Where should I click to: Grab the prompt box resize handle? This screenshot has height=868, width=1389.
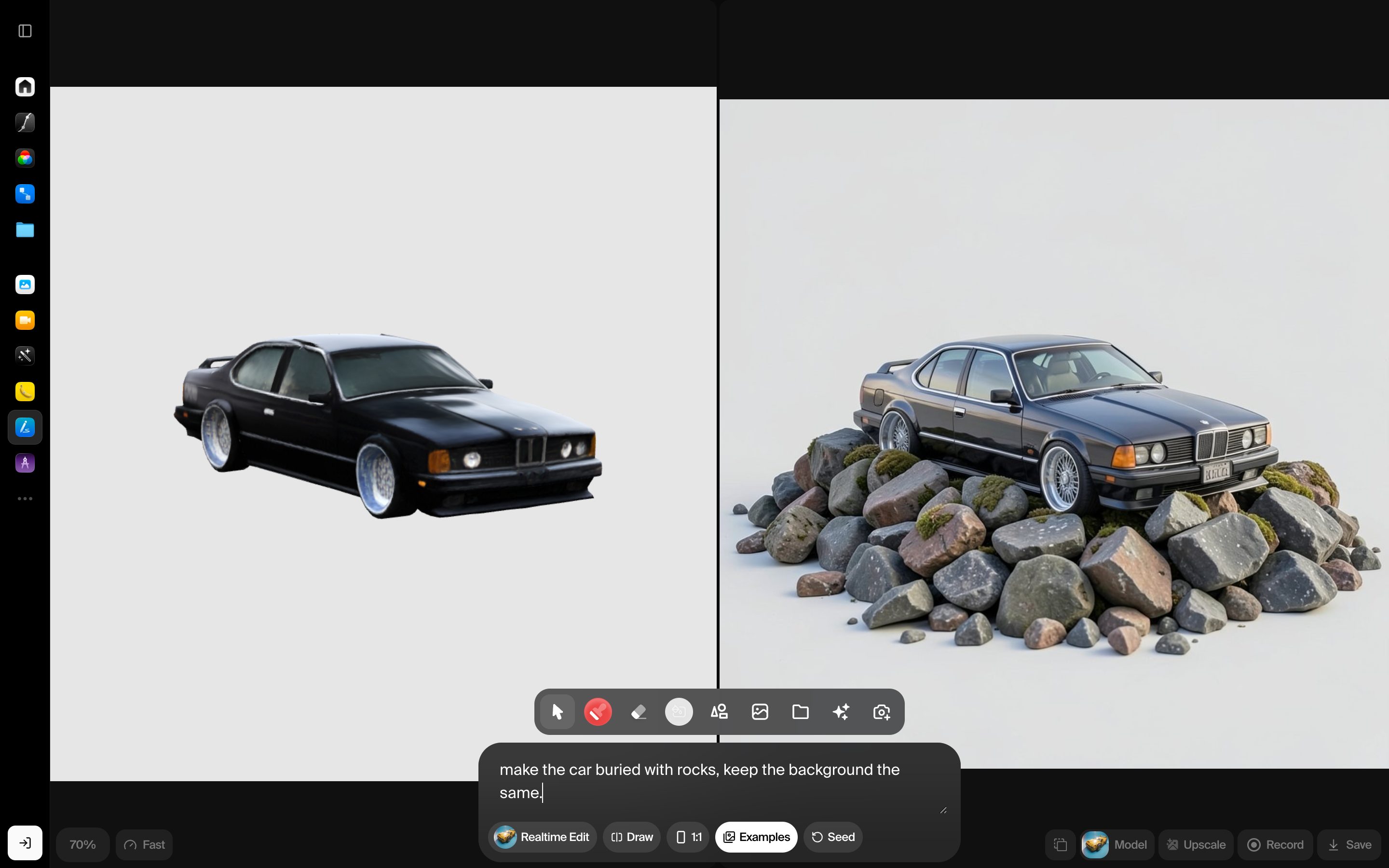(x=943, y=810)
